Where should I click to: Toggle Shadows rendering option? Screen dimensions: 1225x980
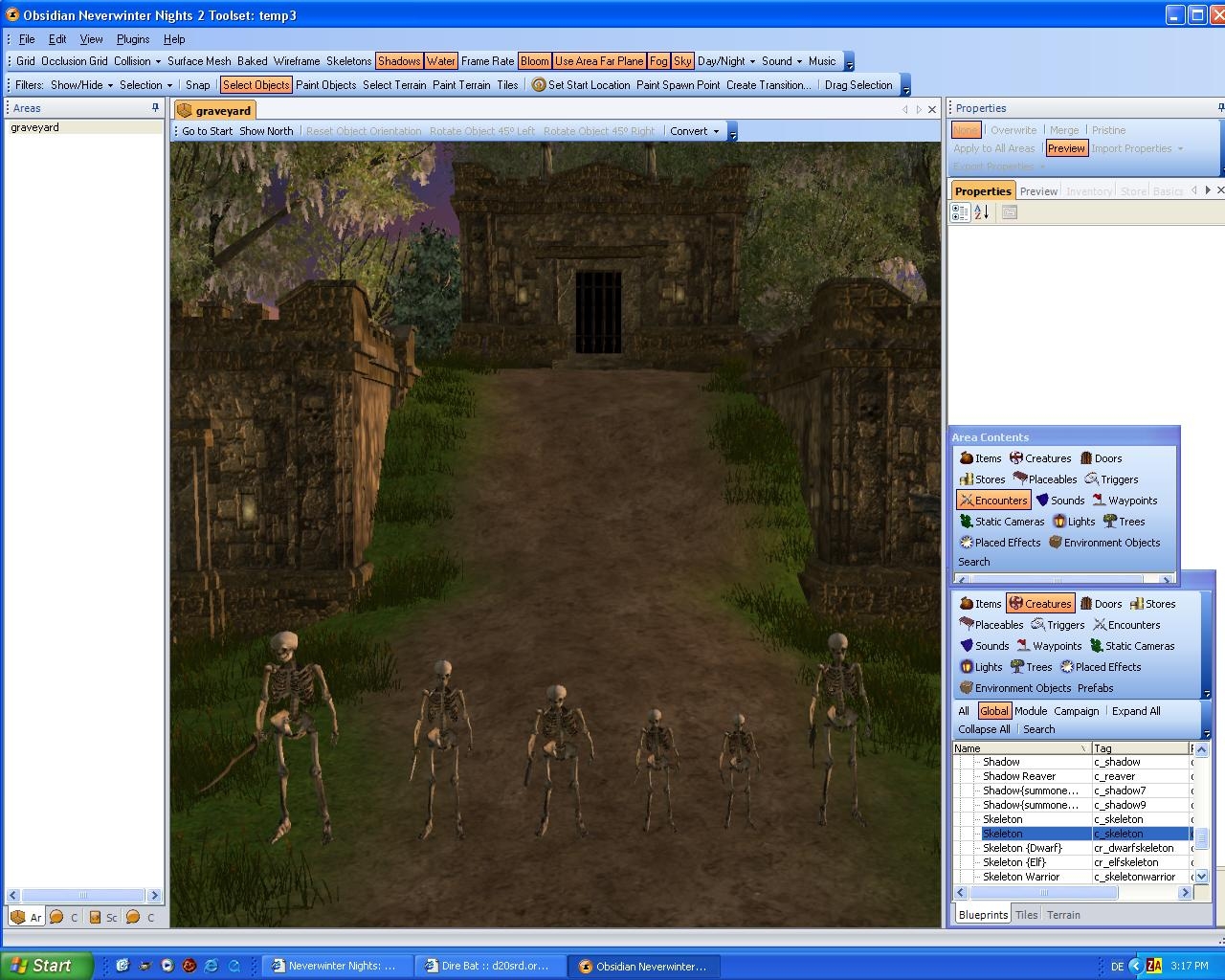coord(398,61)
